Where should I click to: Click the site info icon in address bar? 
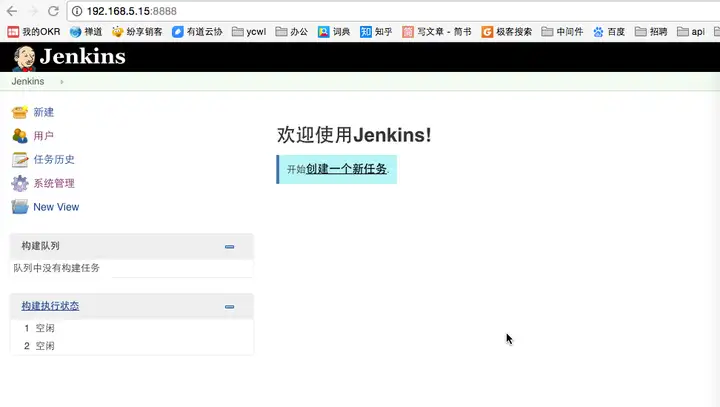coord(77,11)
